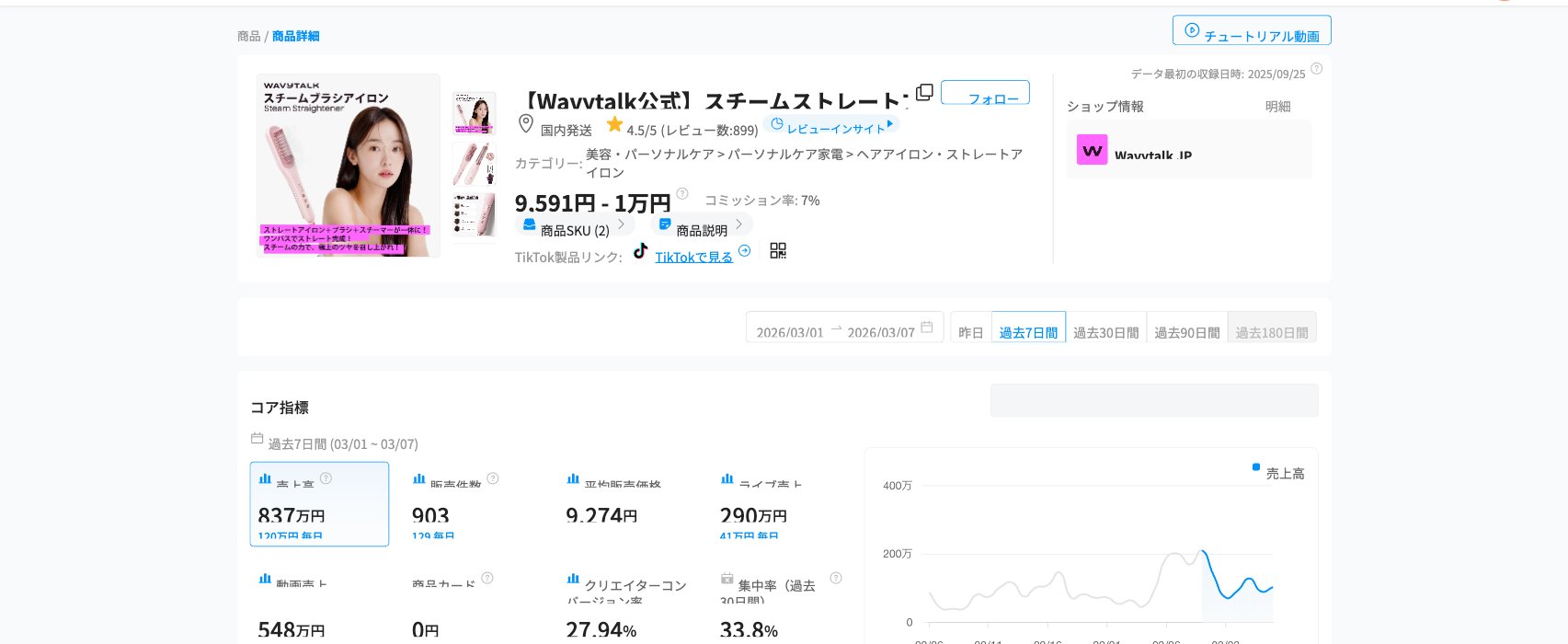Select the 売上高 837万円 metric card

click(x=319, y=504)
